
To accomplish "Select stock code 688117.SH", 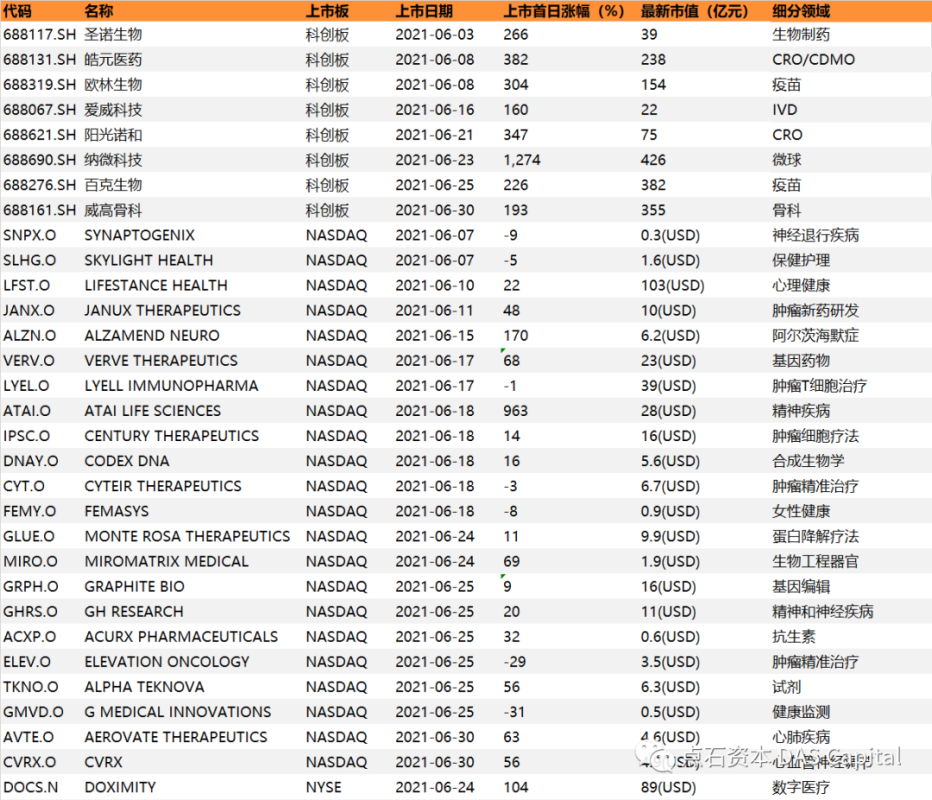I will point(39,34).
